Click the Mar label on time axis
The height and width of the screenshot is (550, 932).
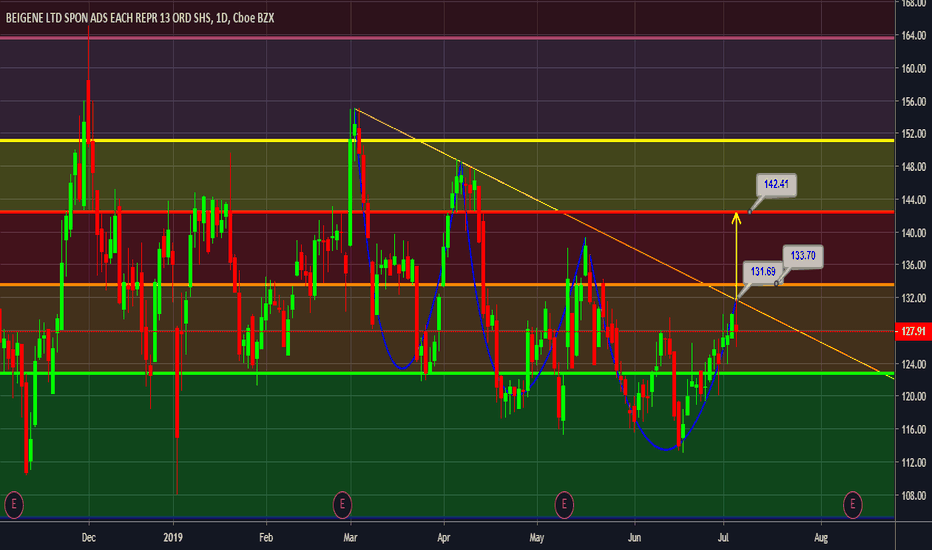[x=350, y=538]
